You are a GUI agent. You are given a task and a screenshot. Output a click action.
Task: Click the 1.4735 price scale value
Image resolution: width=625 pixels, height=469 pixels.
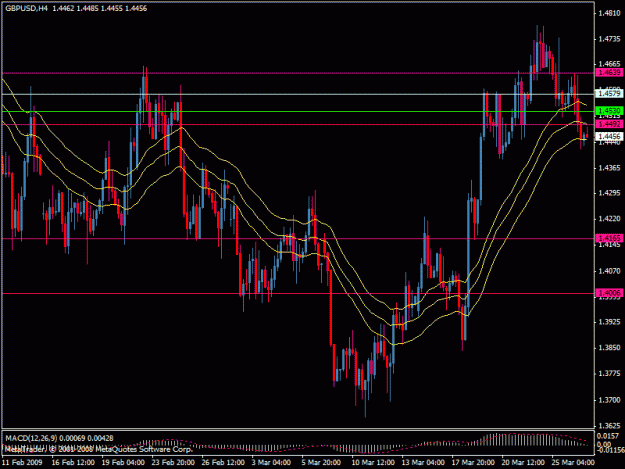pos(609,39)
